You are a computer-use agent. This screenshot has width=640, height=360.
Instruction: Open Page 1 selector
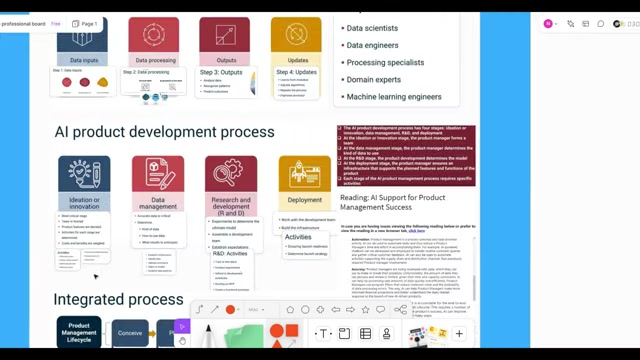pyautogui.click(x=85, y=24)
